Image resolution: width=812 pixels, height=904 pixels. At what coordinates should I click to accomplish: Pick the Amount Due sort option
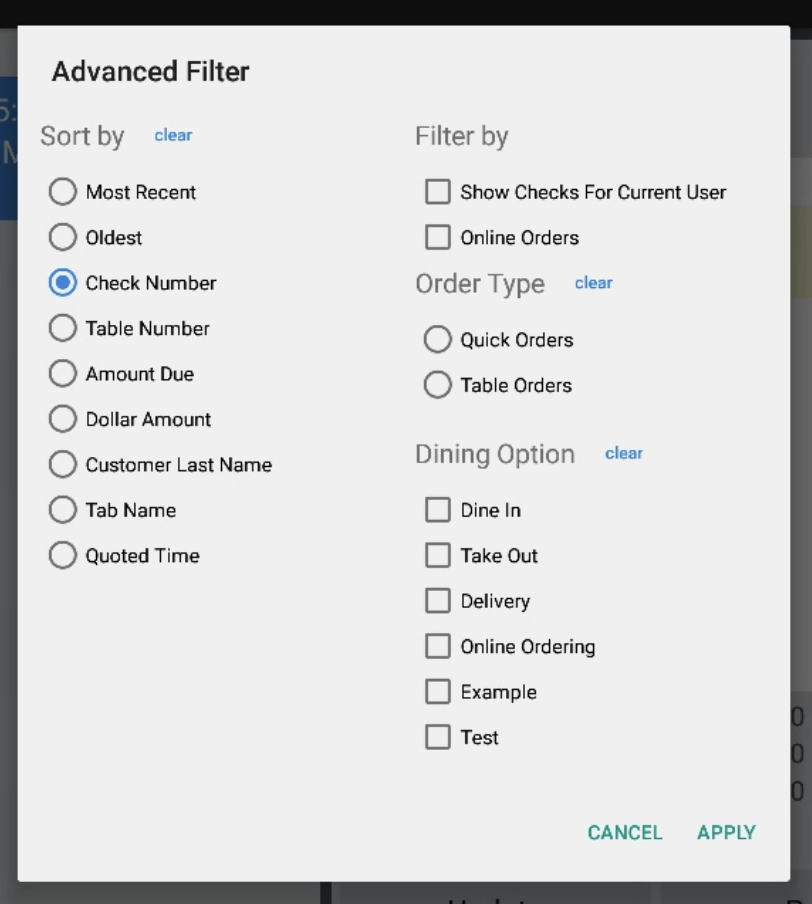pyautogui.click(x=63, y=374)
